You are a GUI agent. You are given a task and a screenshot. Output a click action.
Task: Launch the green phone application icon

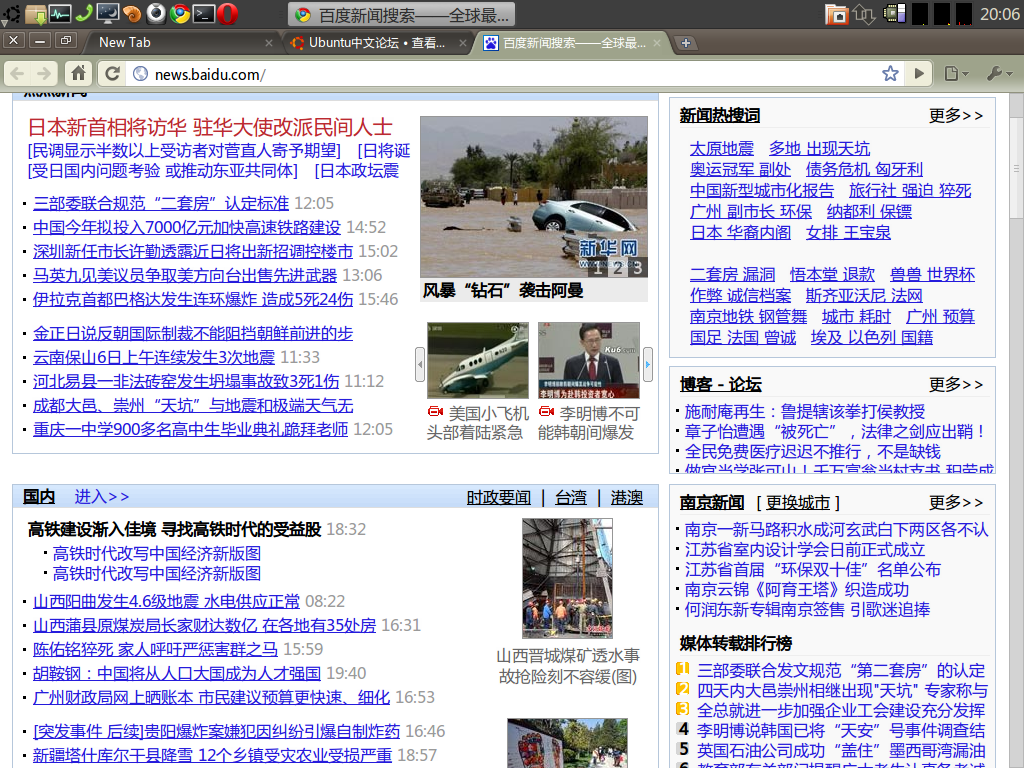[84, 14]
